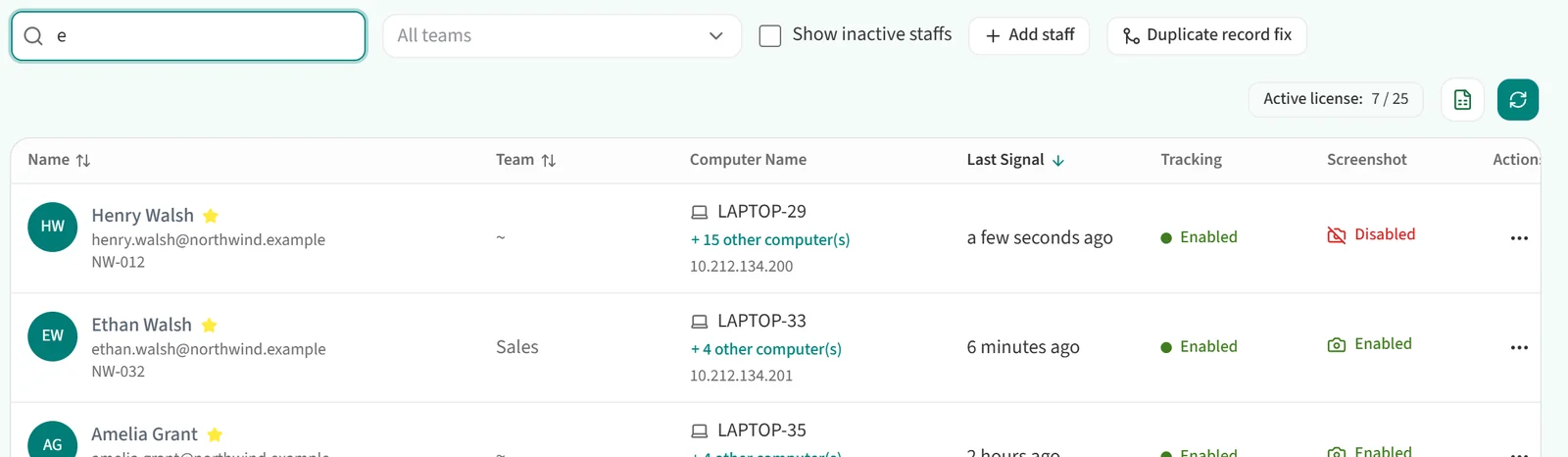Open actions menu for Ethan Walsh
The image size is (1568, 457).
click(1519, 348)
